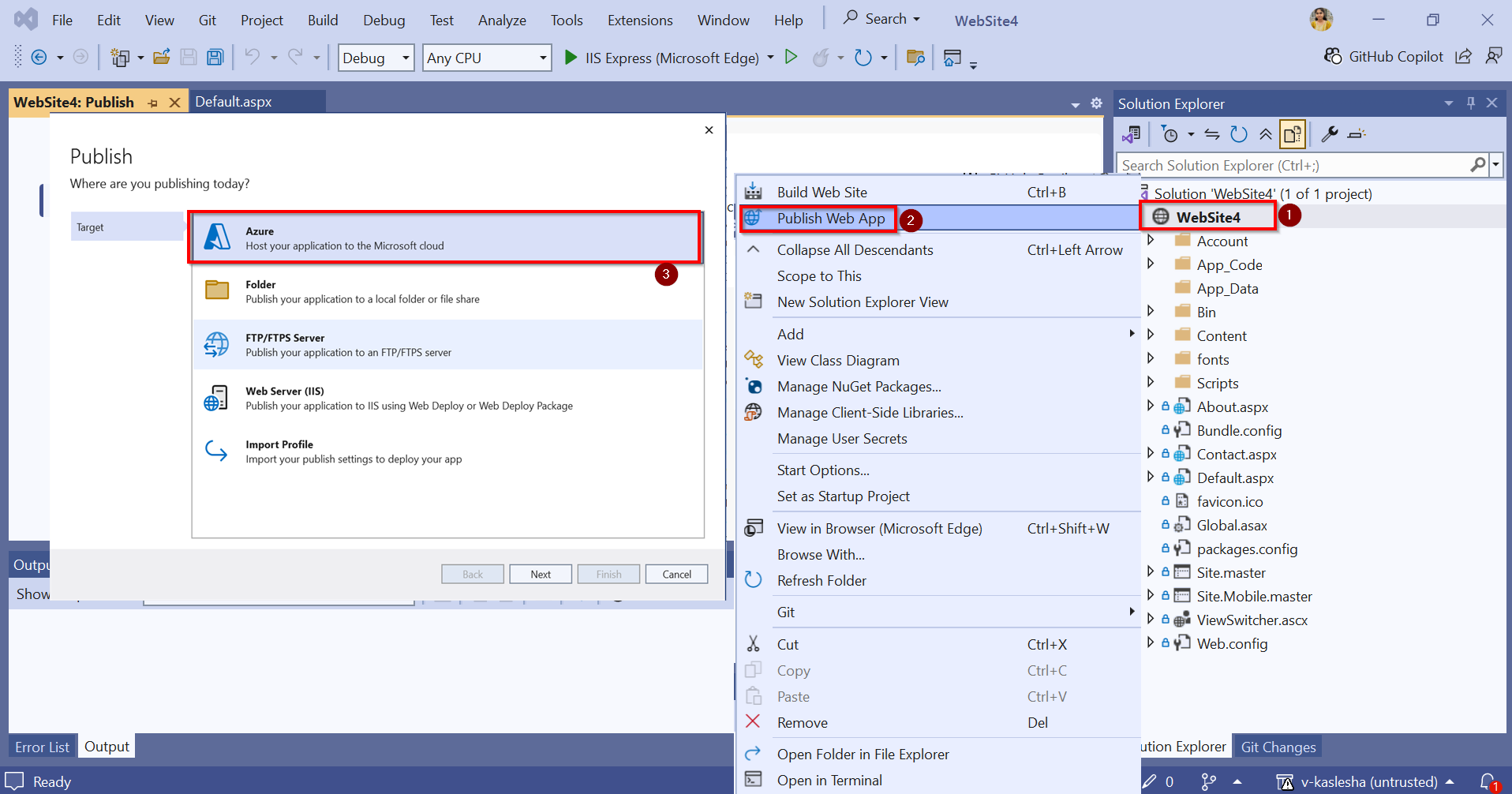Open the Build menu
The height and width of the screenshot is (794, 1512).
tap(323, 21)
